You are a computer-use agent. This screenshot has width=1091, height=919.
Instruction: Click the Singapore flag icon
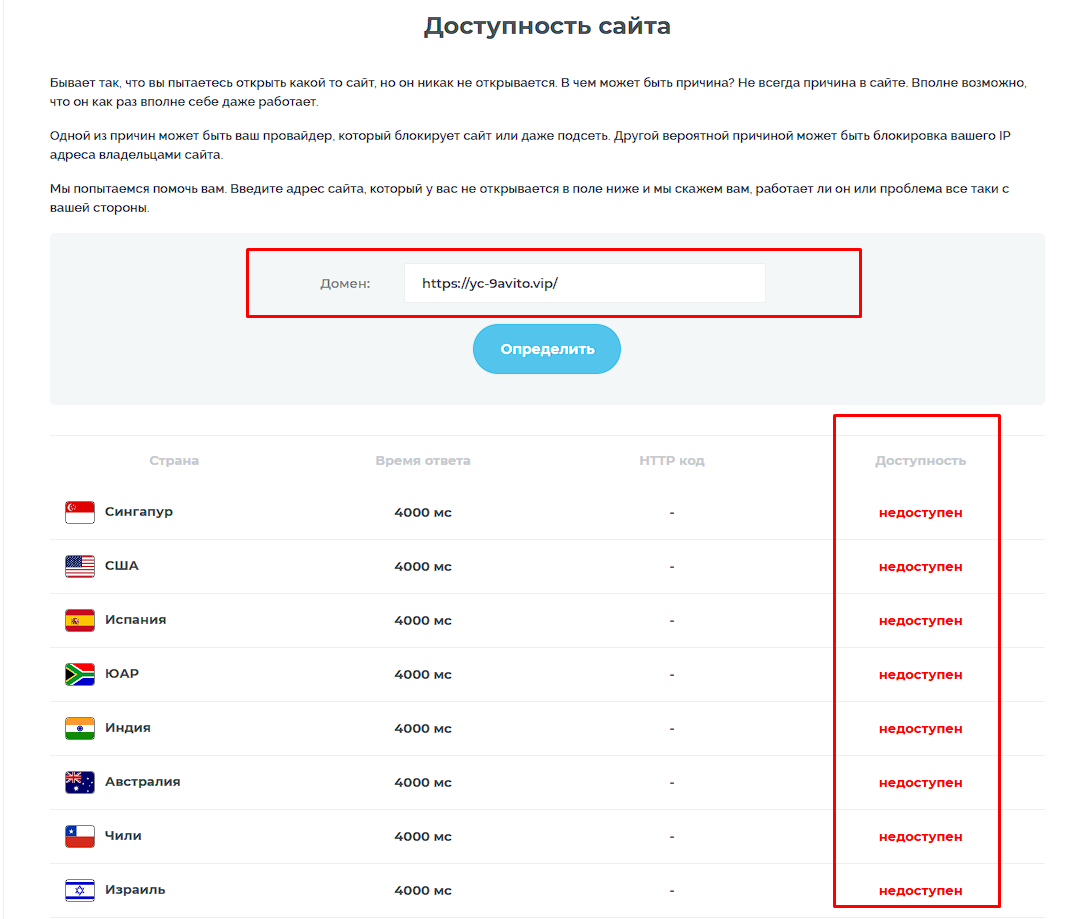[79, 512]
